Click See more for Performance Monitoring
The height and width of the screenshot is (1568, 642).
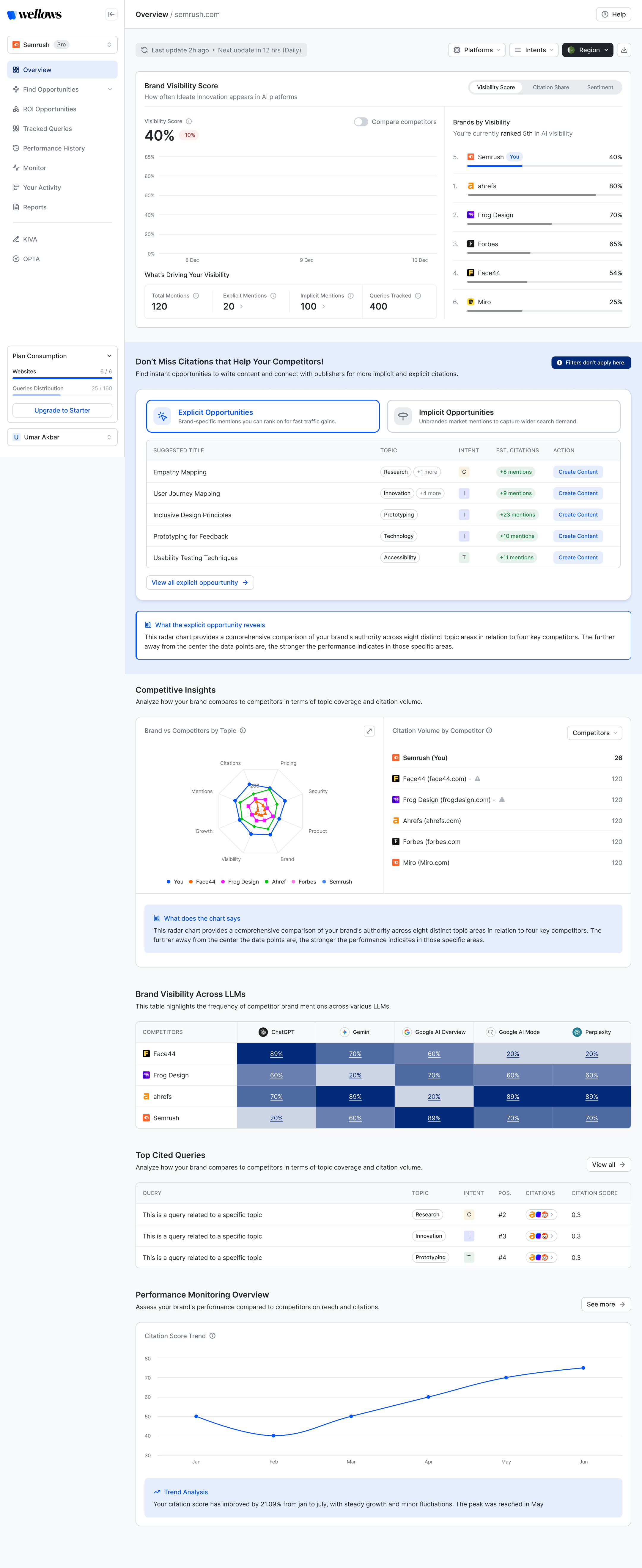tap(605, 1305)
